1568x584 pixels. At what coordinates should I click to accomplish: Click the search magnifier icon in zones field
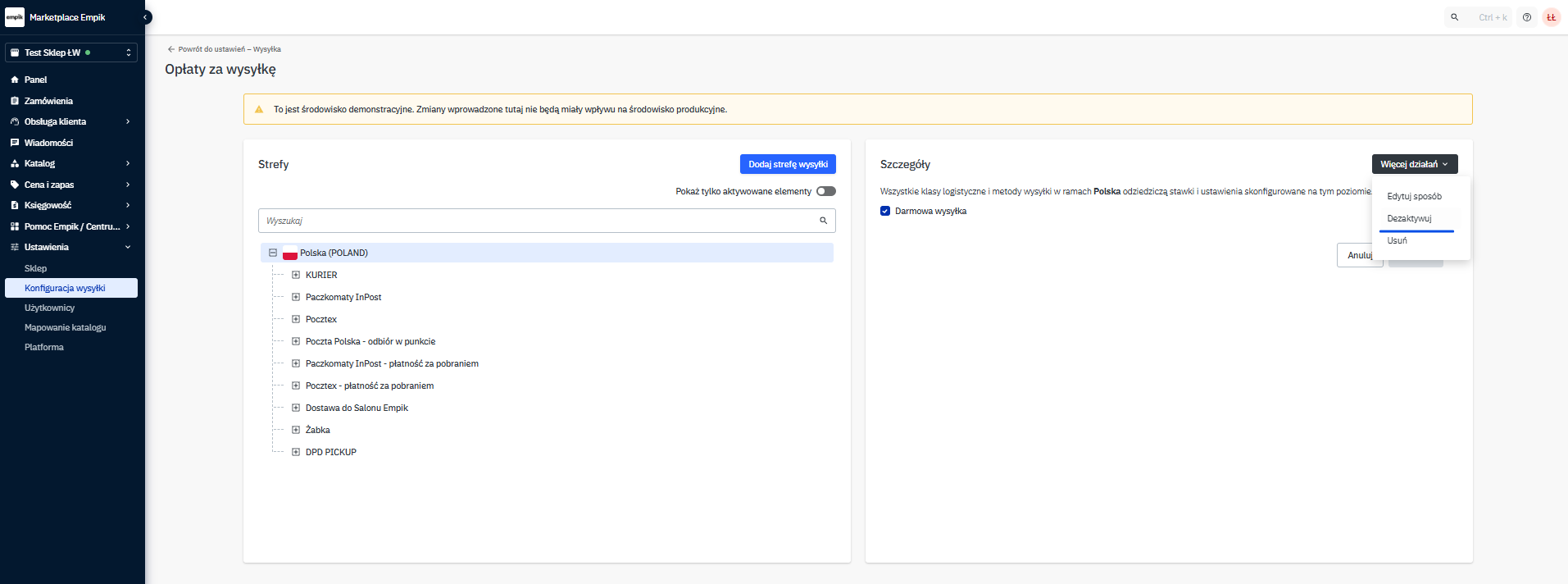point(823,221)
